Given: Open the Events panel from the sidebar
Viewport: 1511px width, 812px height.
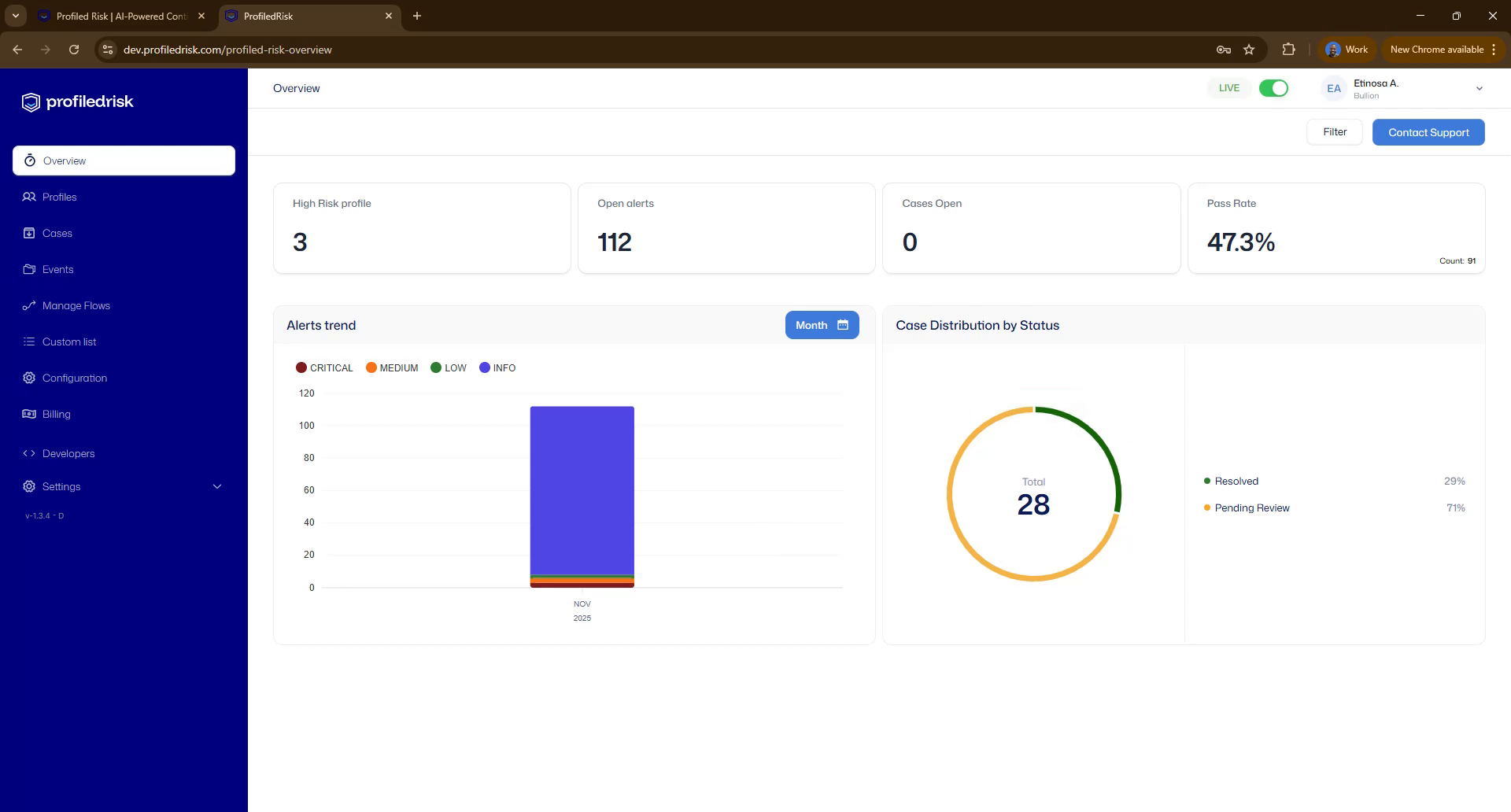Looking at the screenshot, I should (29, 269).
